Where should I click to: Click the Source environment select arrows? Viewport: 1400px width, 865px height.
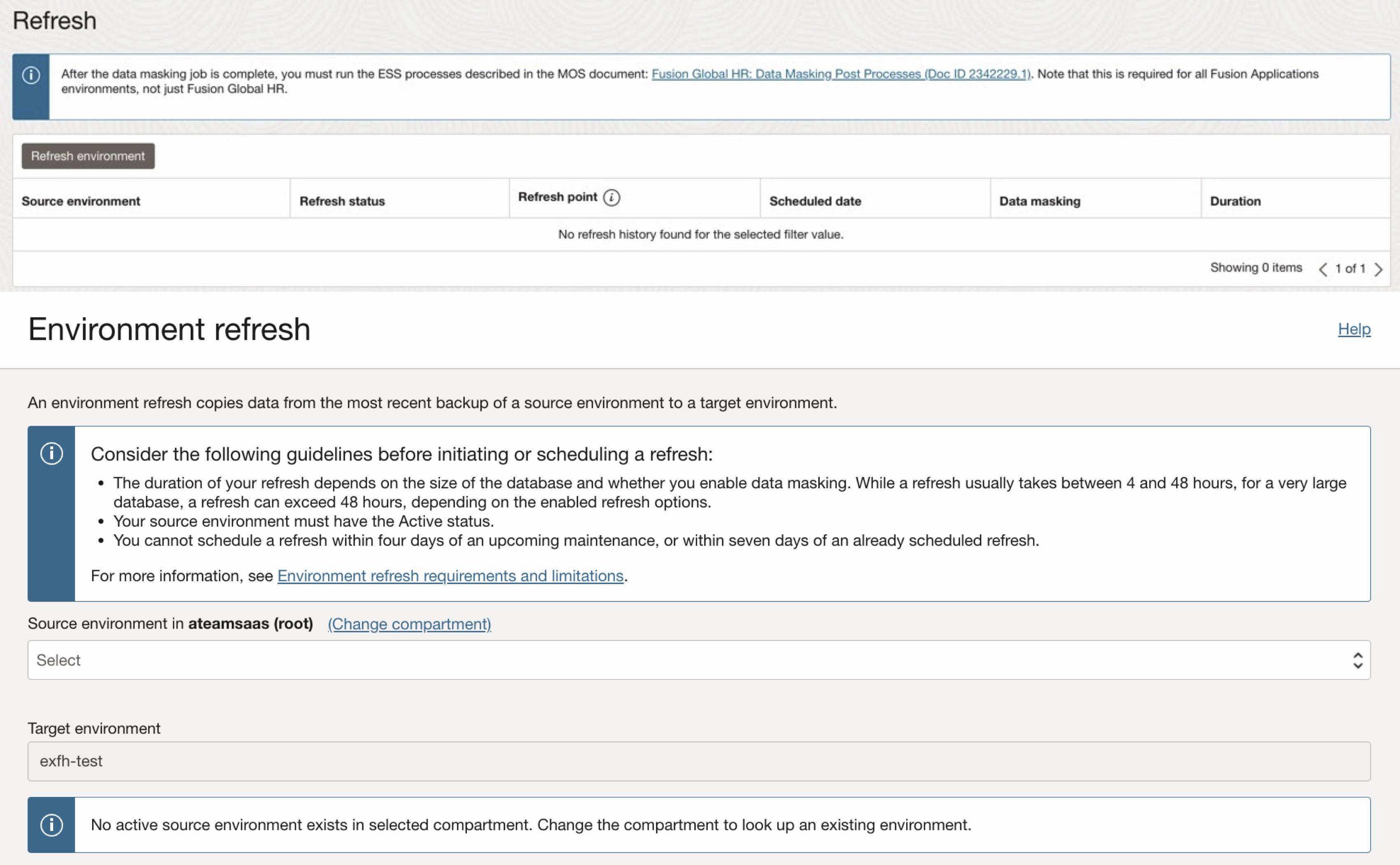1358,660
